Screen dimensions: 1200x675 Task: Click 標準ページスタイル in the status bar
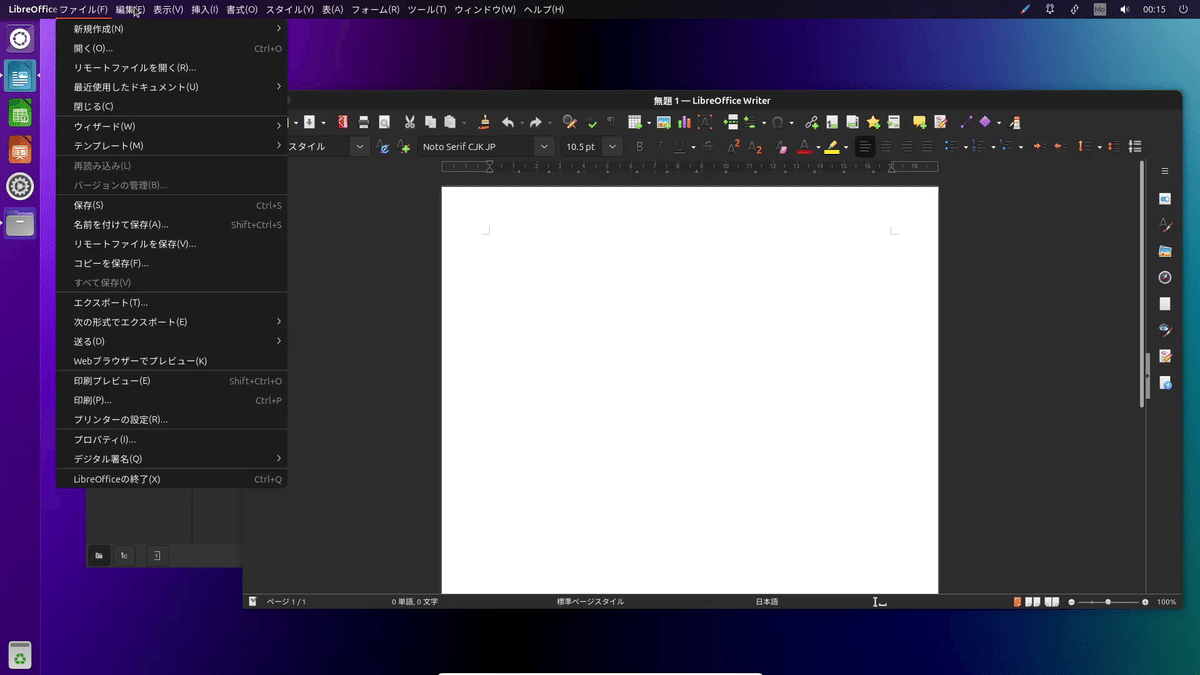pyautogui.click(x=591, y=602)
